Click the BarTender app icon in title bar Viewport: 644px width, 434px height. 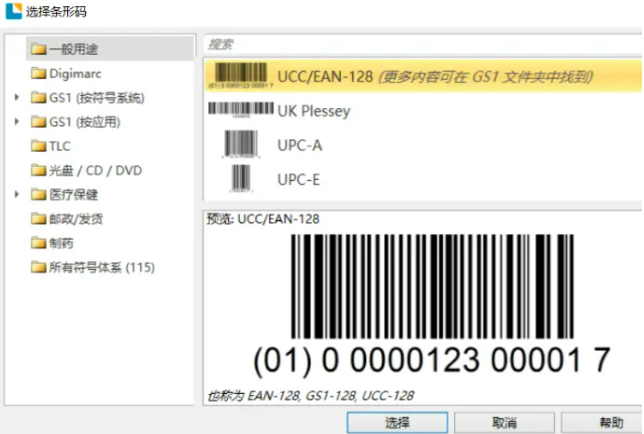[13, 11]
